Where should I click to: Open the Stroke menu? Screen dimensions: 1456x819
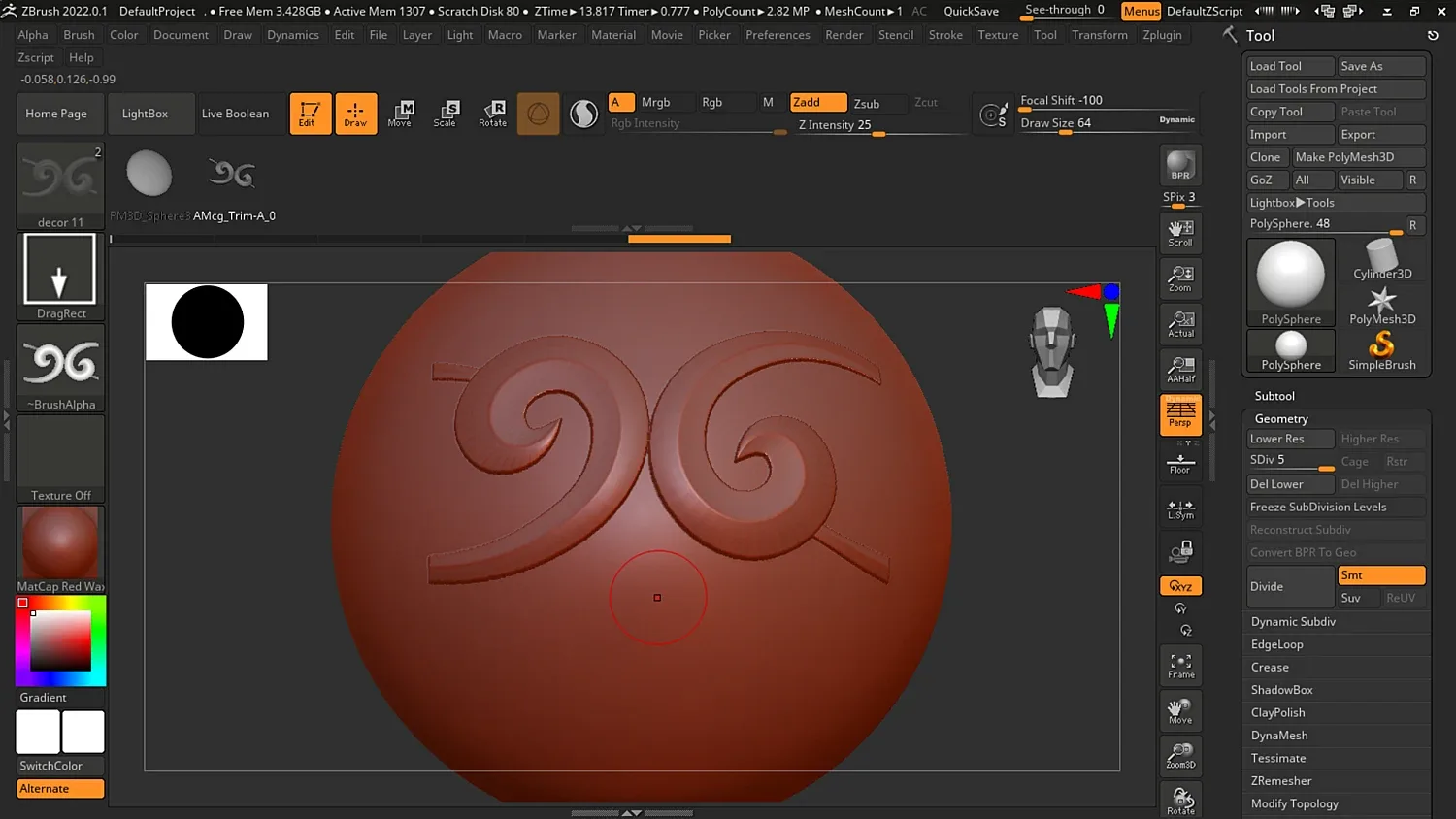[x=945, y=35]
